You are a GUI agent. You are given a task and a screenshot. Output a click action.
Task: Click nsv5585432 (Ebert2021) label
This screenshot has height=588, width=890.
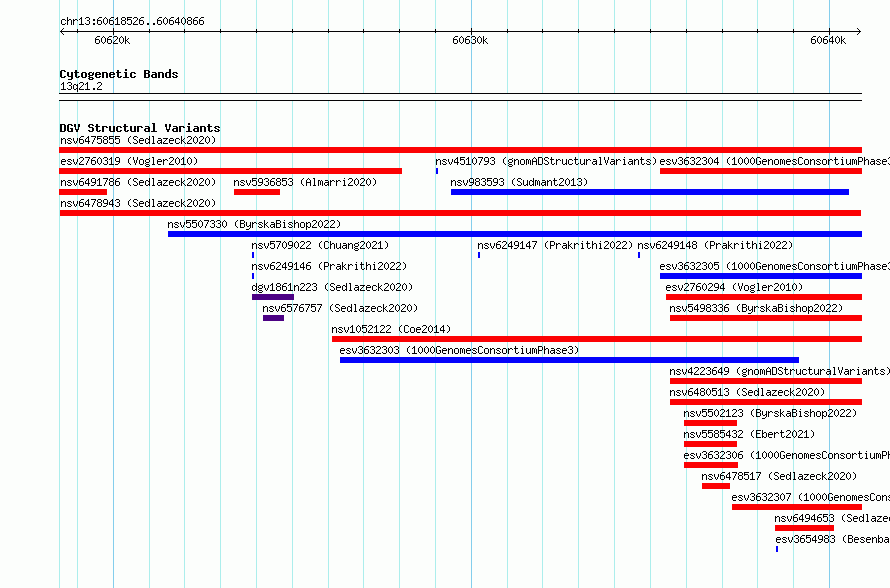[749, 434]
